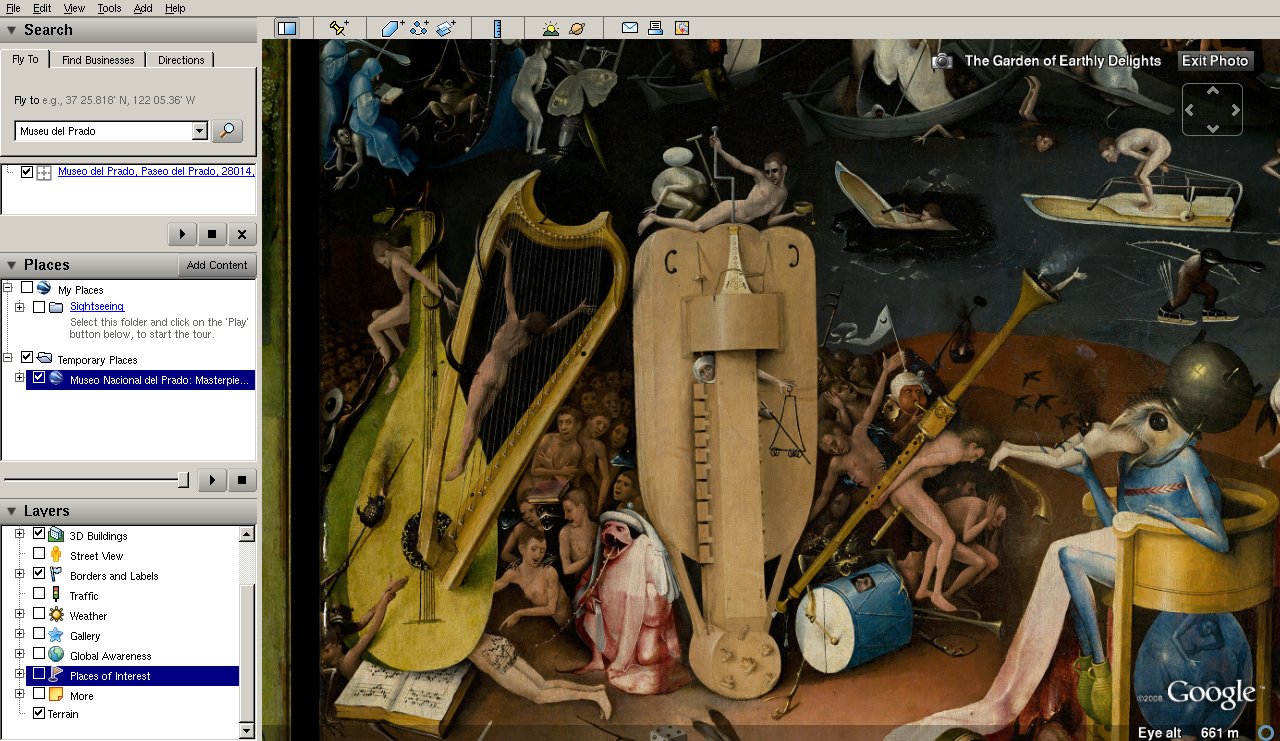Viewport: 1280px width, 741px height.
Task: Click the Traffic light layer icon
Action: tap(56, 595)
